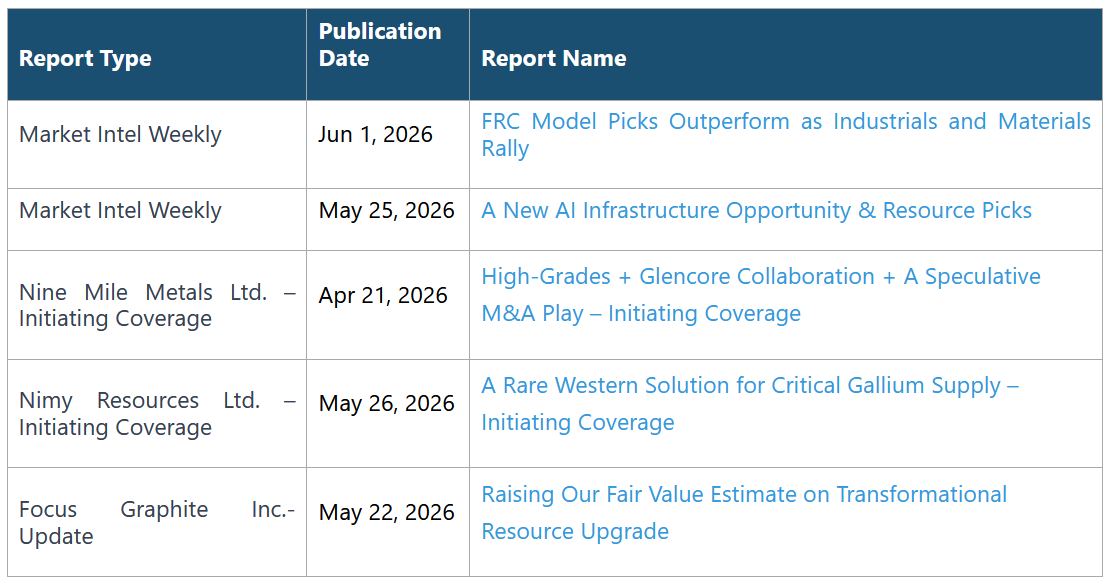Open A New AI Infrastructure Opportunity report
Viewport: 1112px width, 582px height.
tap(756, 211)
